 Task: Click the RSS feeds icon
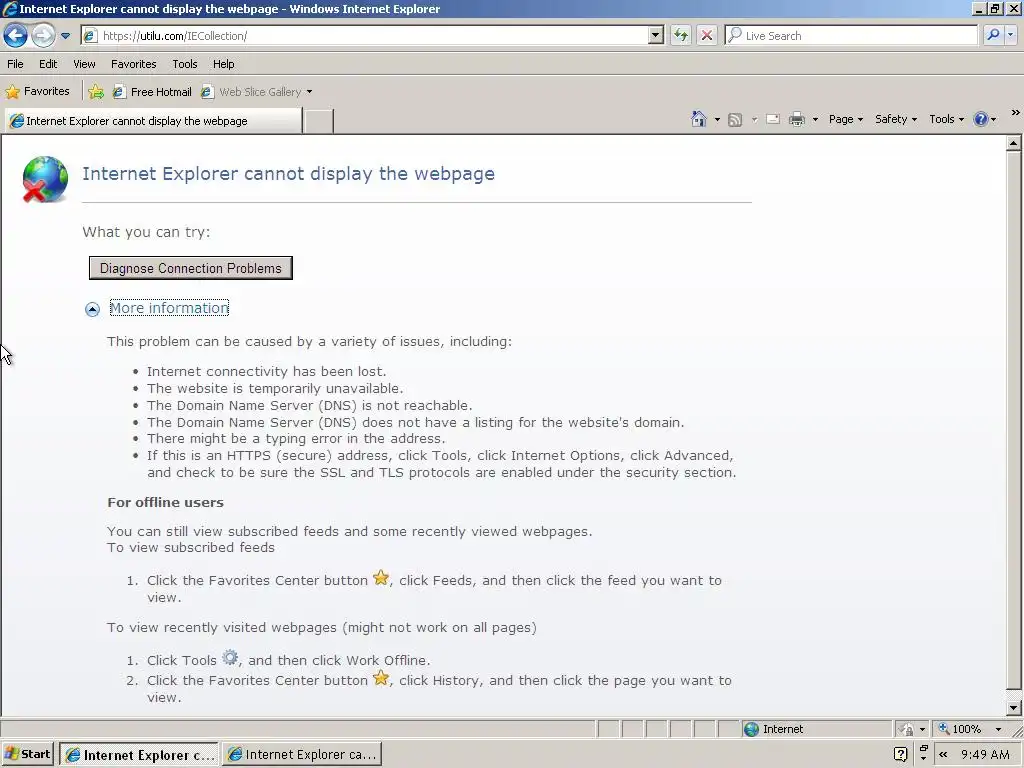tap(735, 120)
